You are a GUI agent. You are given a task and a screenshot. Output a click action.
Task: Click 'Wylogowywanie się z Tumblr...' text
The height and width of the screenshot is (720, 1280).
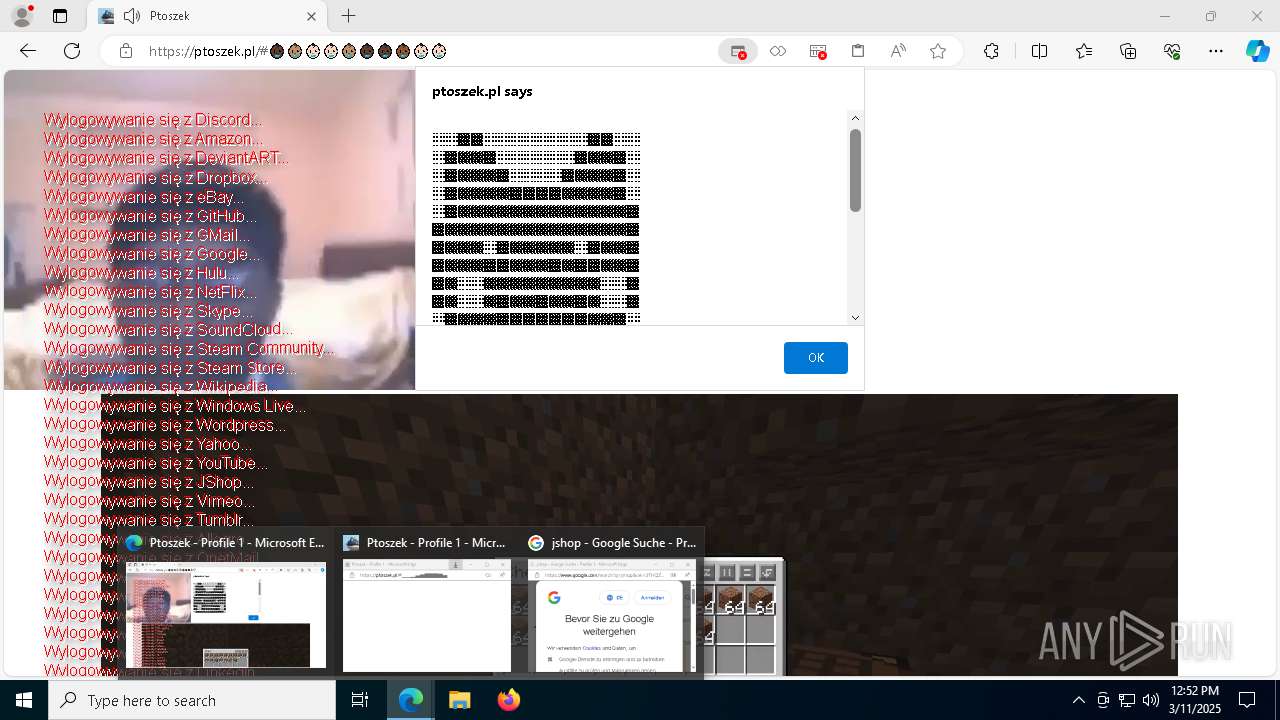[148, 520]
